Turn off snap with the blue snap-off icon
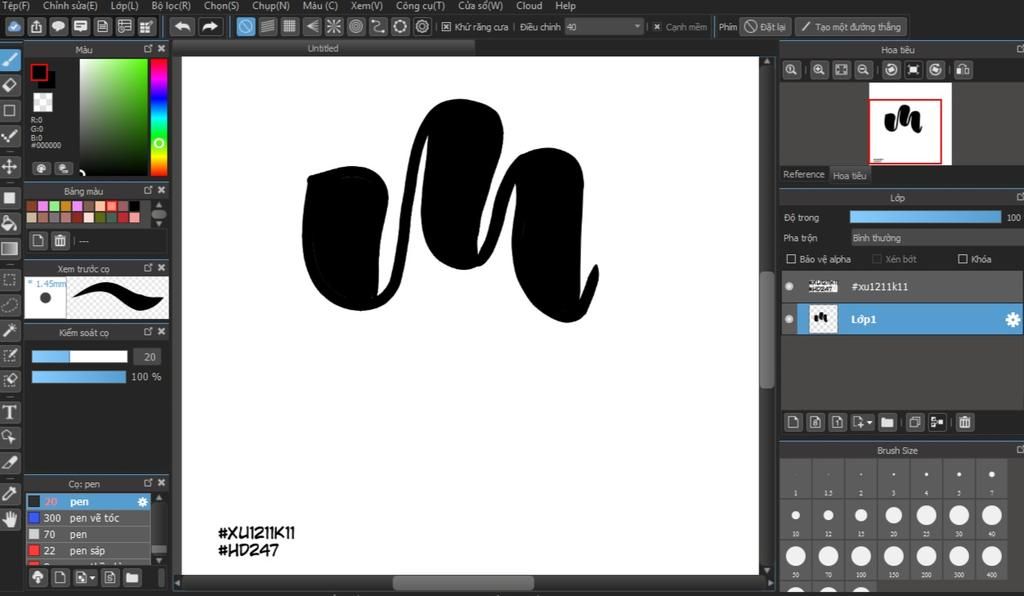 (x=246, y=27)
